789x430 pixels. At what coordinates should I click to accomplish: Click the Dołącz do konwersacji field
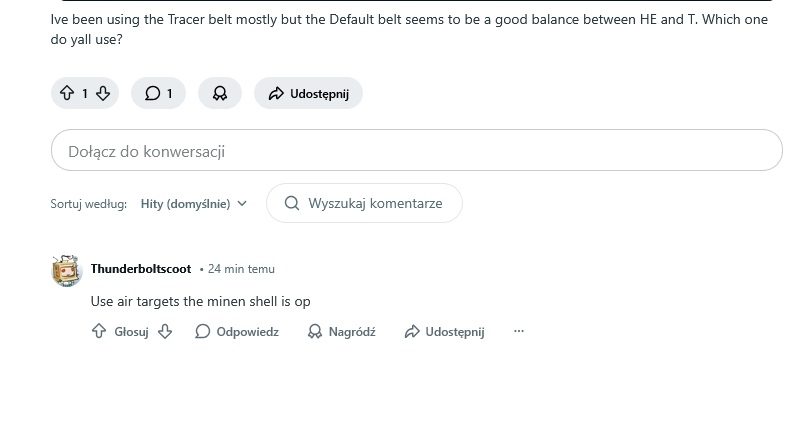[416, 151]
